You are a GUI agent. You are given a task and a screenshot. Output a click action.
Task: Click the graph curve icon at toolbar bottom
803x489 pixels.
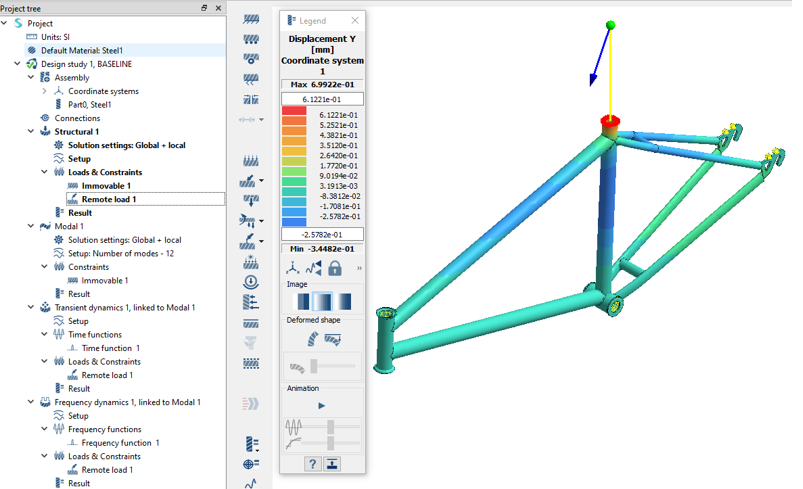251,482
